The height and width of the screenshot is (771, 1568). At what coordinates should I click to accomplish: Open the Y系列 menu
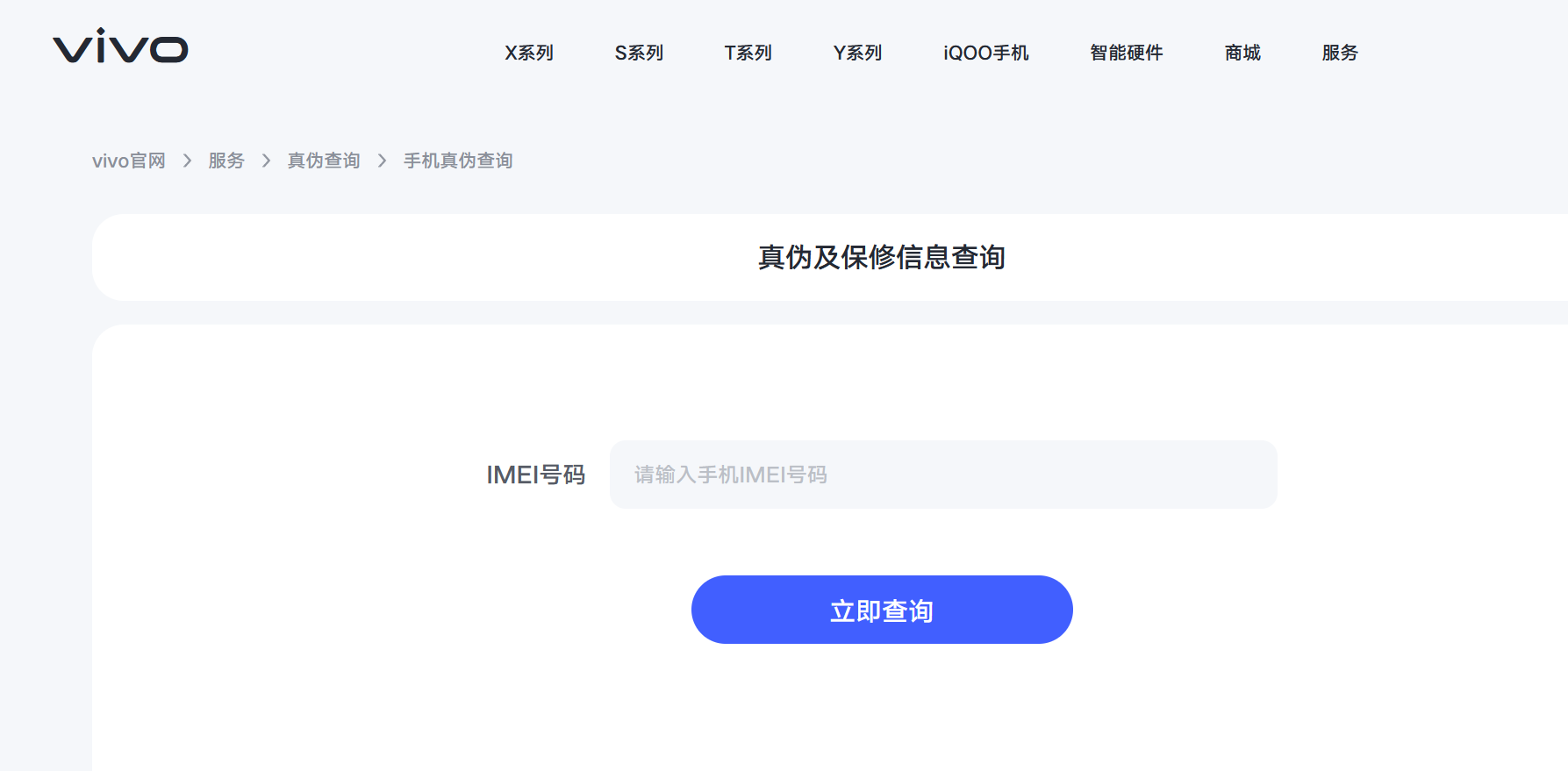click(857, 53)
